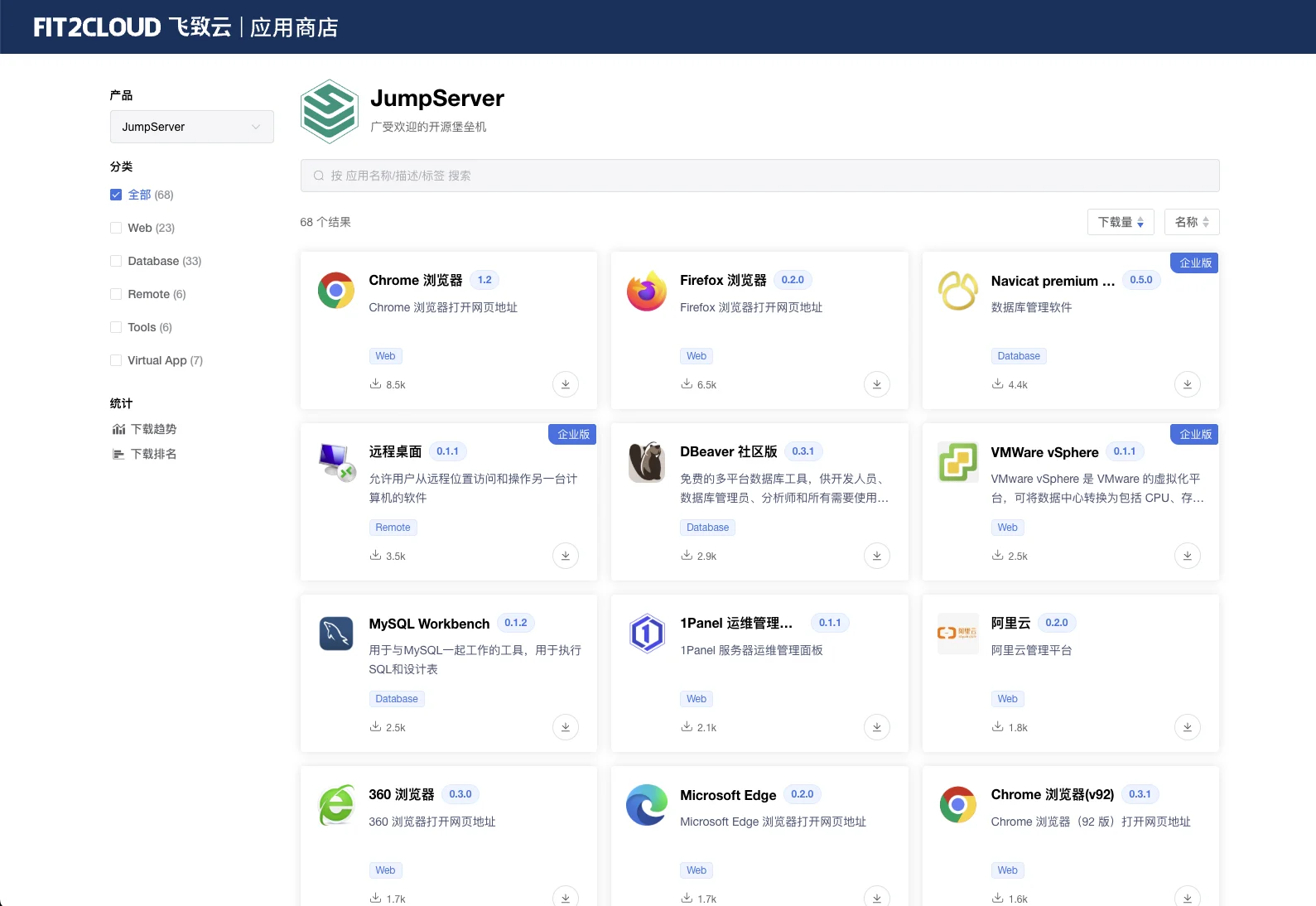The image size is (1316, 906).
Task: Check the Tools category filter
Action: [x=116, y=327]
